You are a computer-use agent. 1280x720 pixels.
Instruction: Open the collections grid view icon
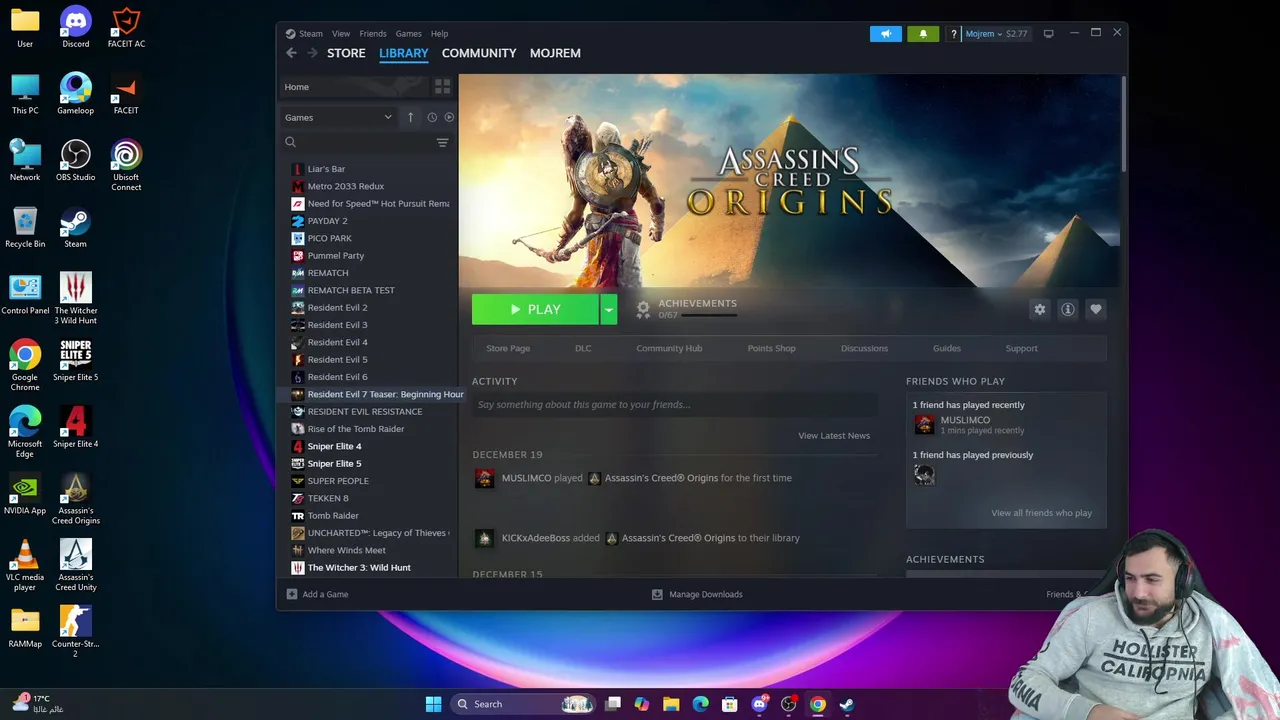tap(442, 87)
